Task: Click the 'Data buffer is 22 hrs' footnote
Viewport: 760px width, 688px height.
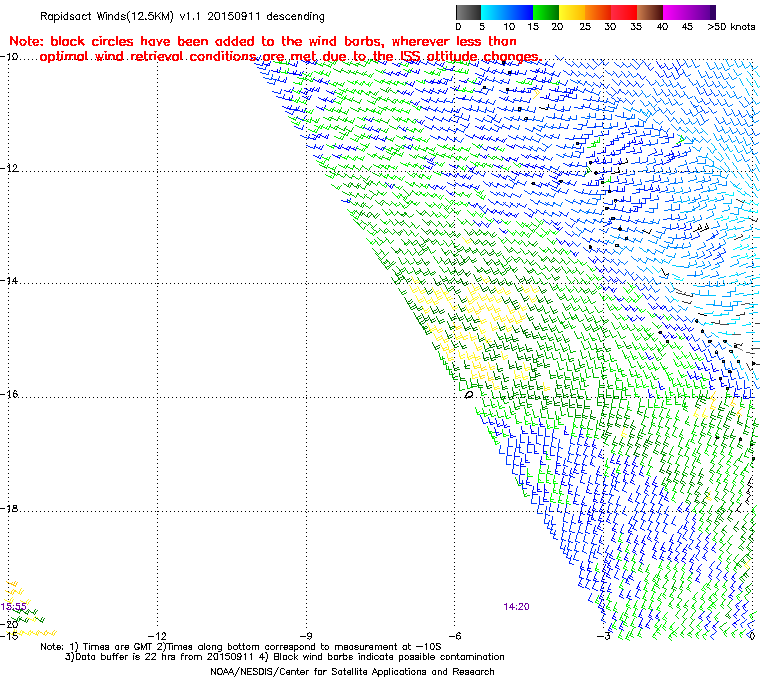Action: [285, 657]
